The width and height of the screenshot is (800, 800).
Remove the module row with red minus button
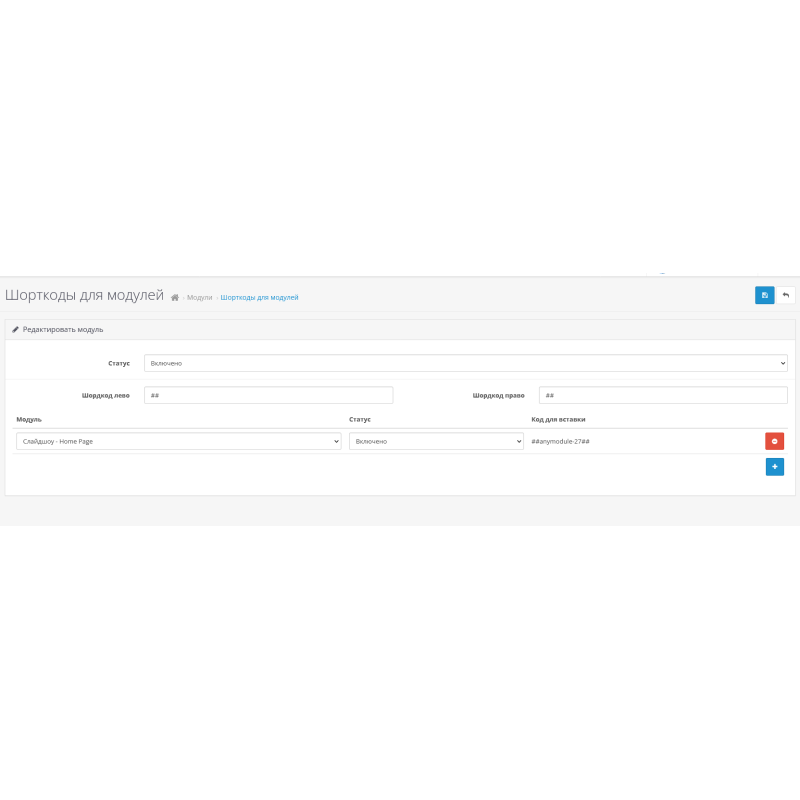tap(774, 441)
